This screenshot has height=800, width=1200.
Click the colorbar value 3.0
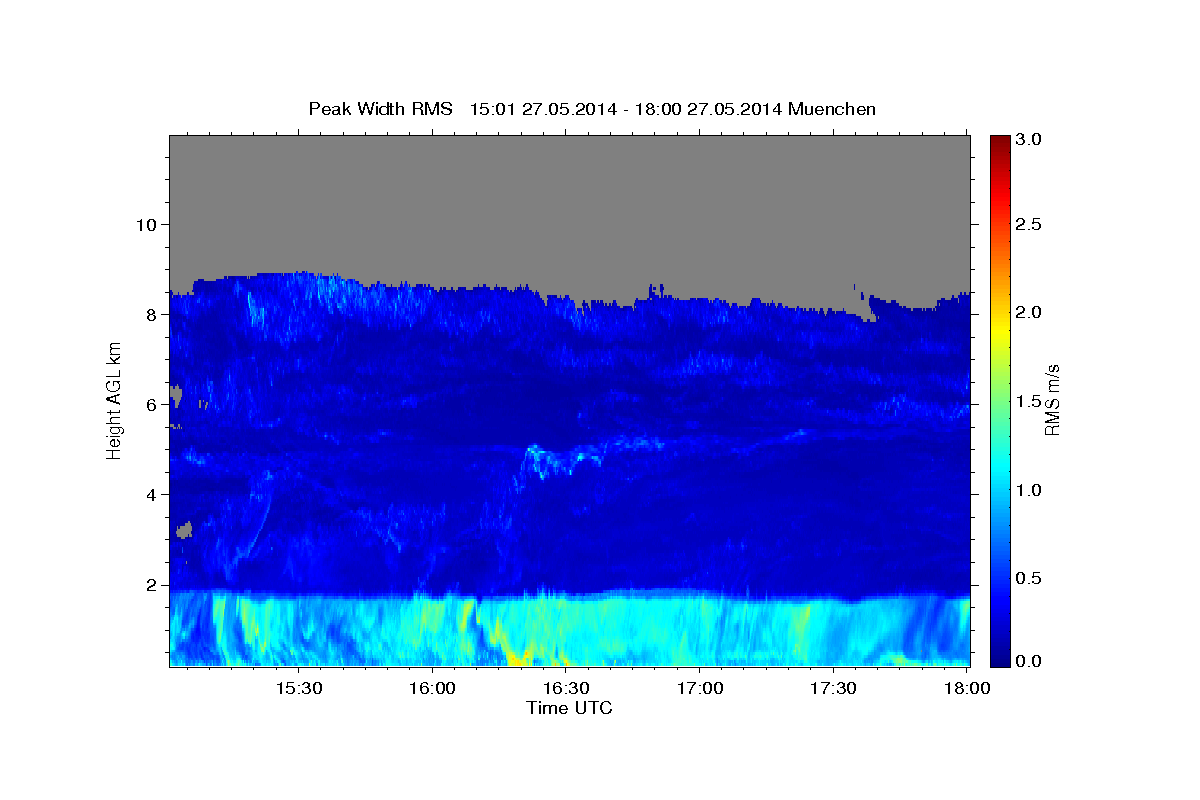pos(1029,140)
